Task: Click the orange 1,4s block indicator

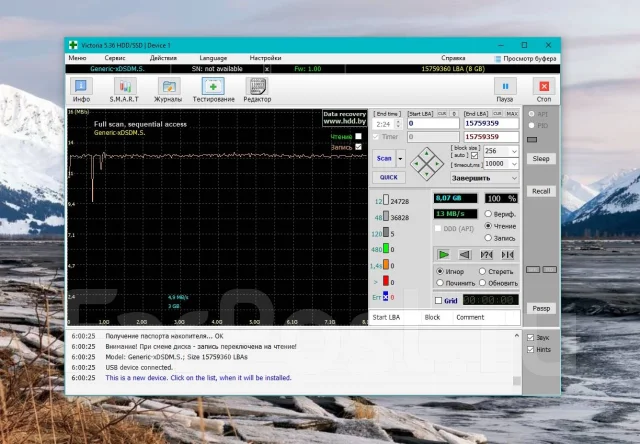Action: pos(386,265)
